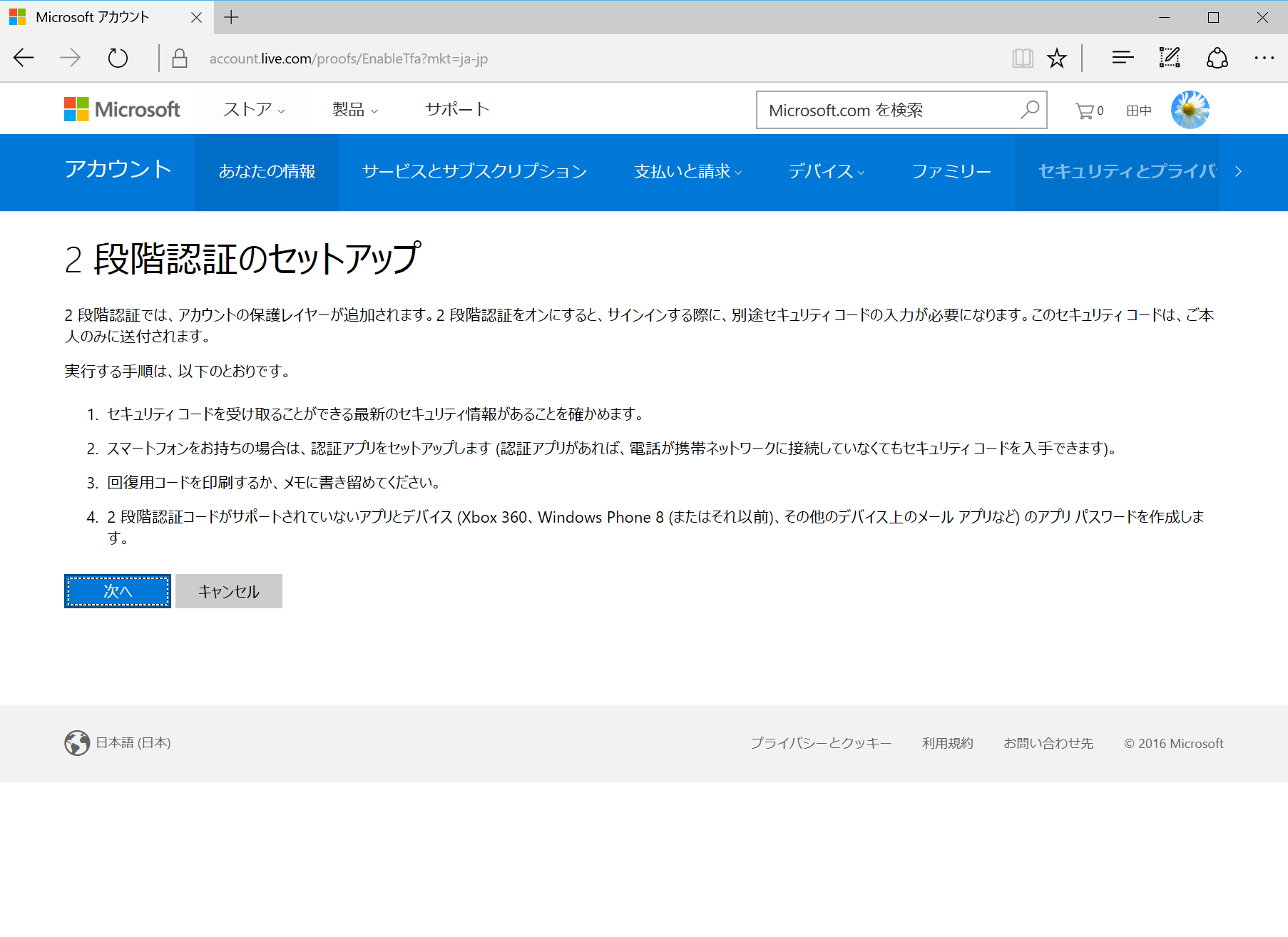The width and height of the screenshot is (1288, 937).
Task: Click the 次へ button
Action: click(117, 591)
